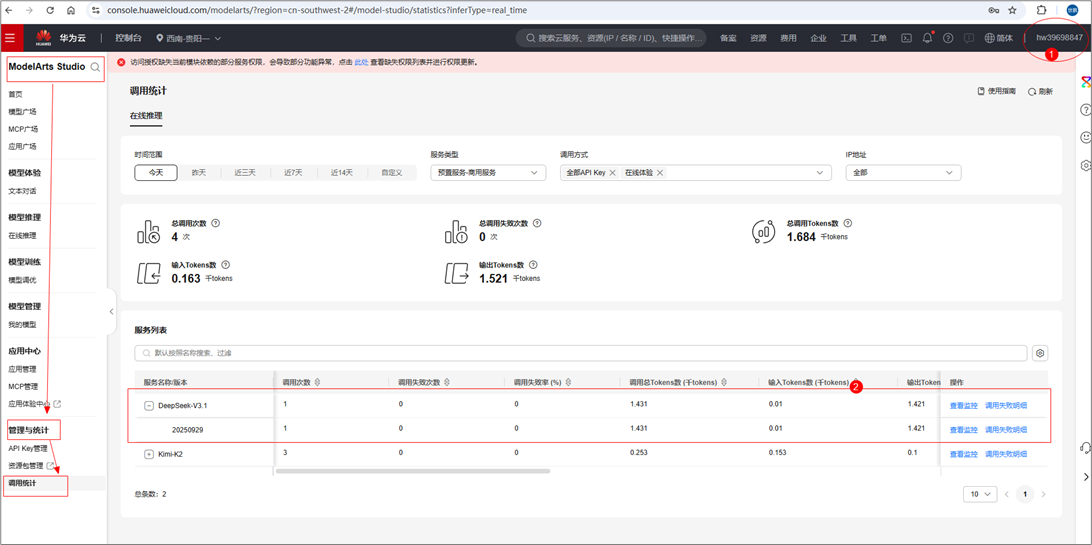Click the feedback speech bubble icon in top bar
The width and height of the screenshot is (1092, 545).
[x=968, y=38]
